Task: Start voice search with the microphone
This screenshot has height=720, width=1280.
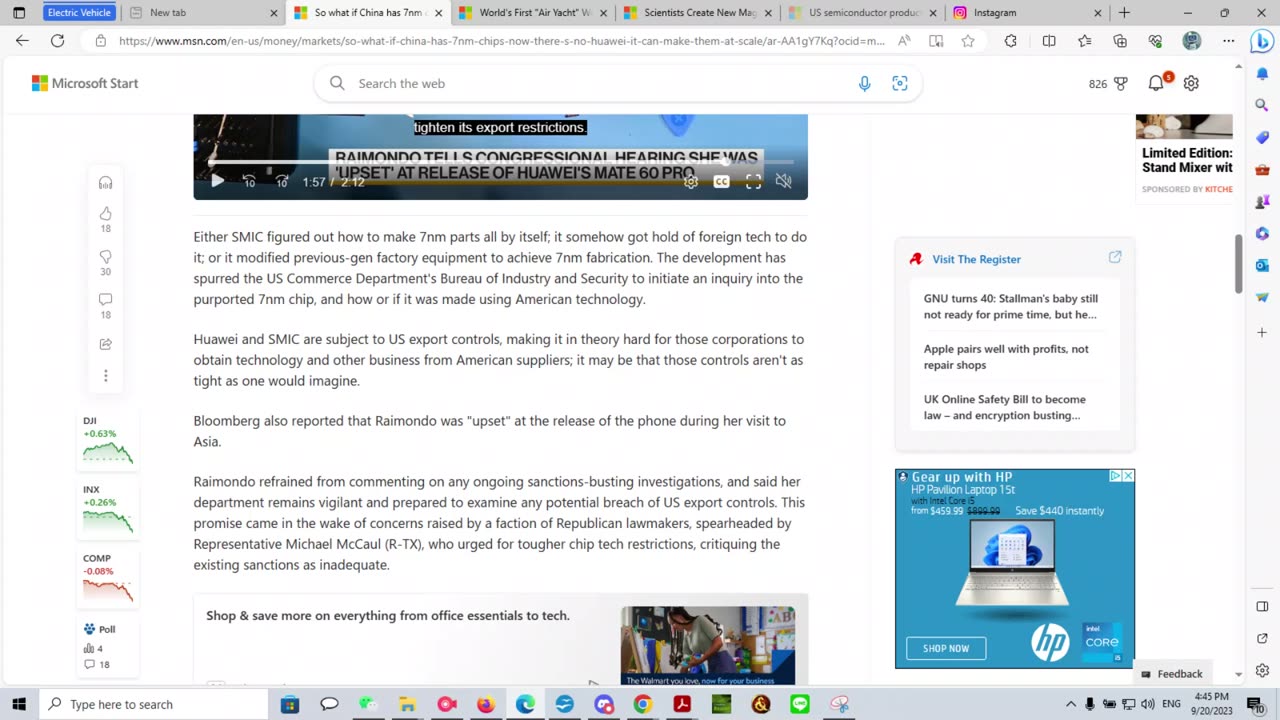Action: (x=865, y=83)
